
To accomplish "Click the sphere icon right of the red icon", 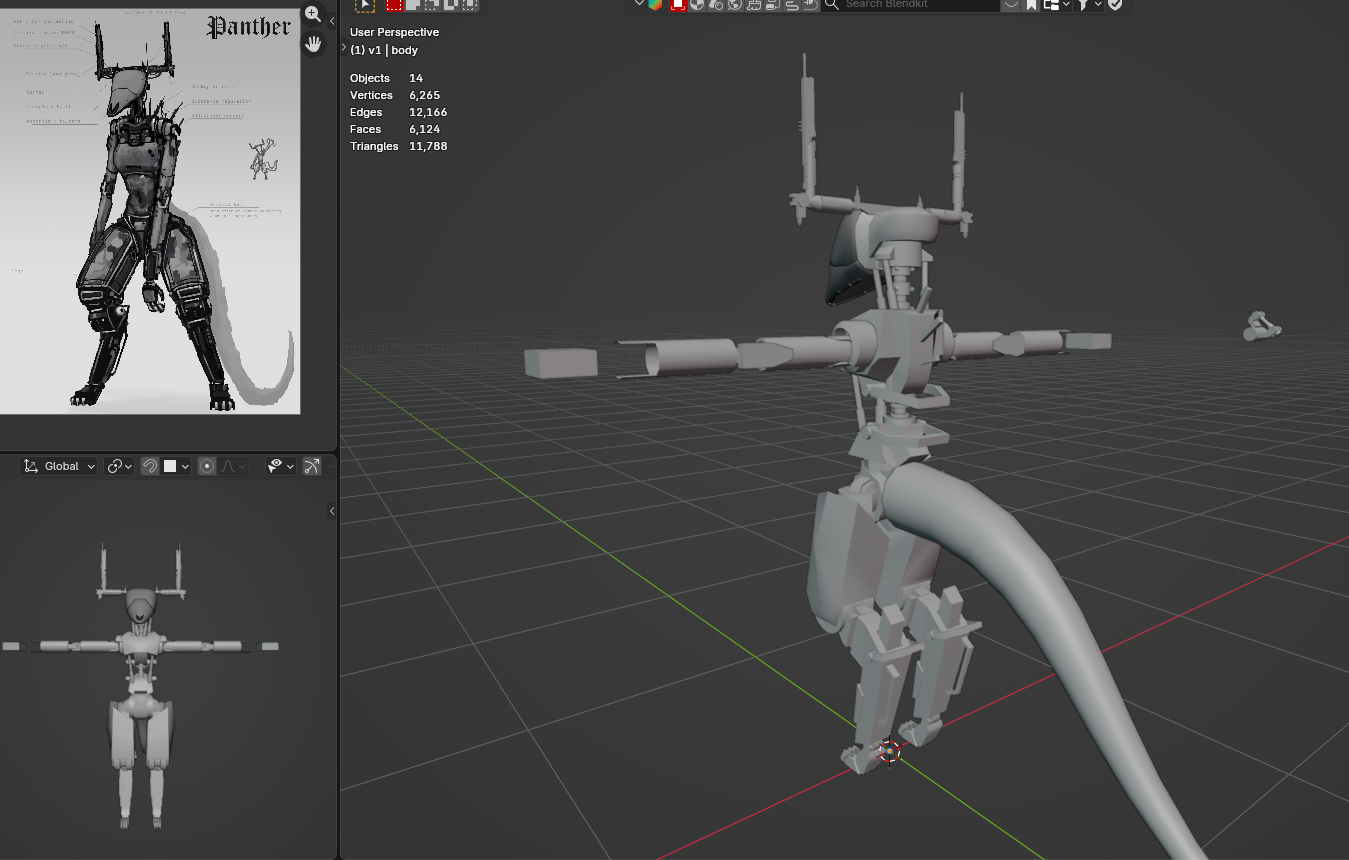I will [697, 4].
